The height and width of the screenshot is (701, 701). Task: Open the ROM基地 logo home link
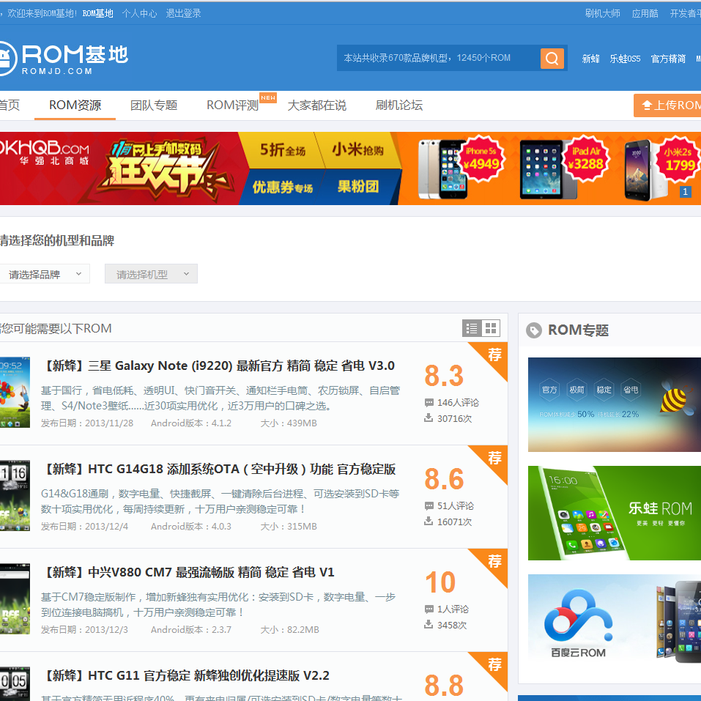[x=64, y=59]
